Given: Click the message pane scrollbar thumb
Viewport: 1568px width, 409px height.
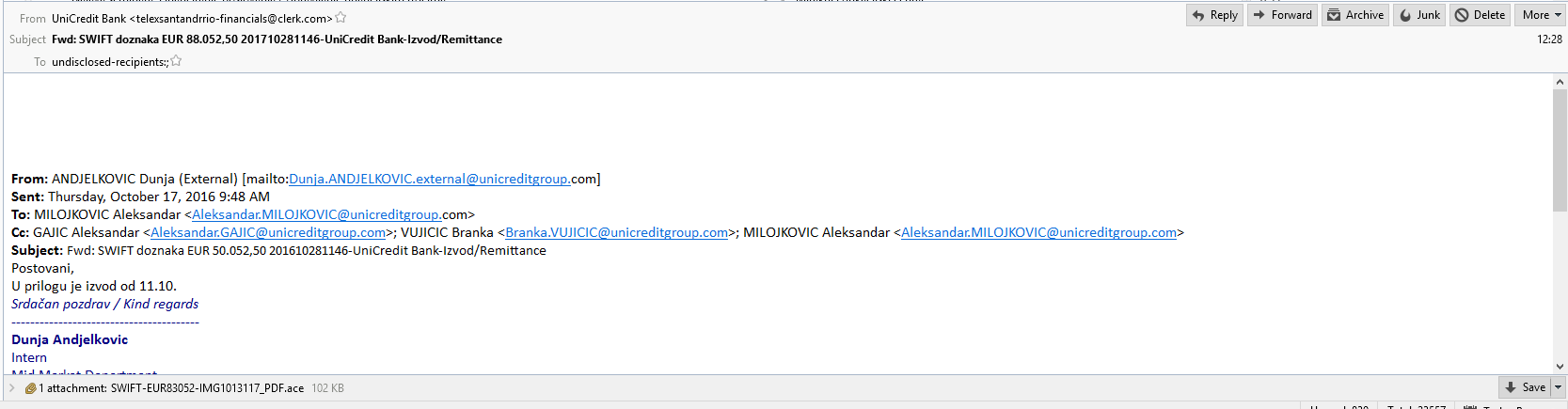Looking at the screenshot, I should (x=1560, y=150).
